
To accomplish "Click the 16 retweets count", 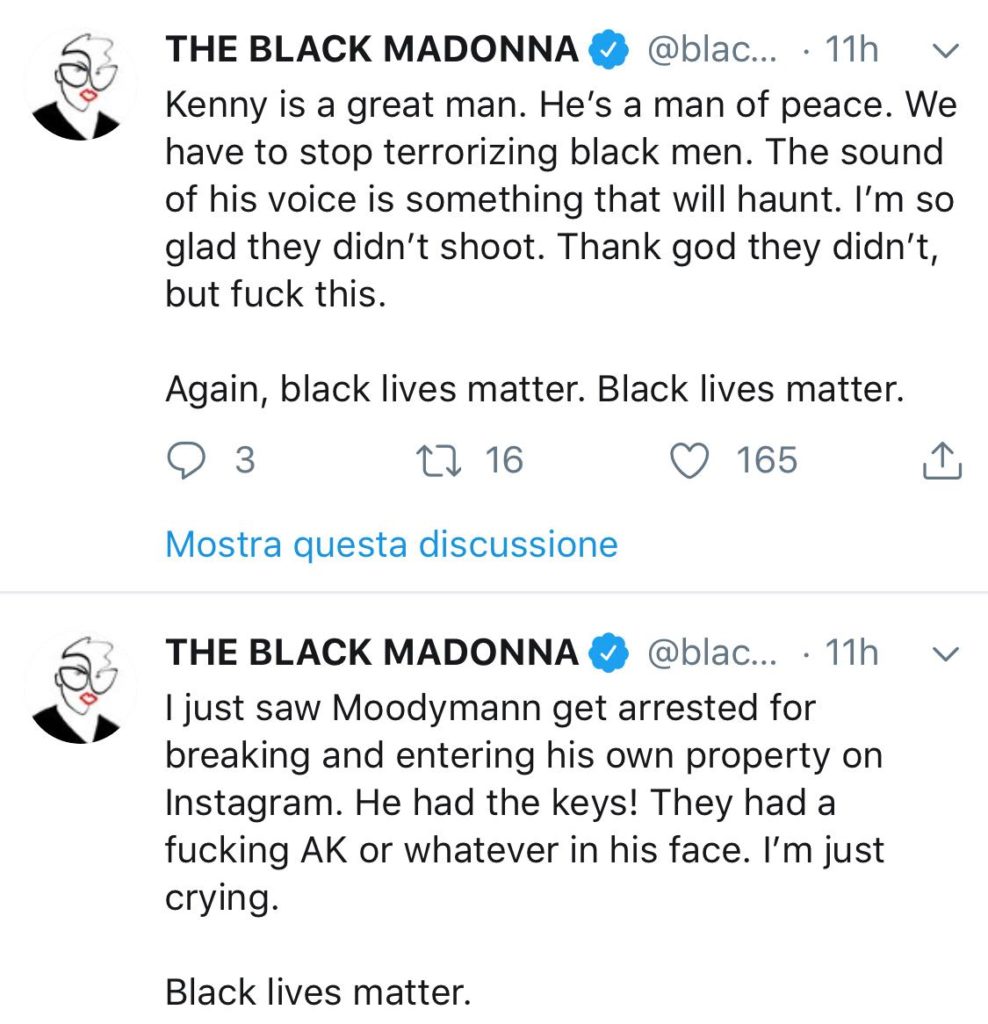I will (503, 460).
